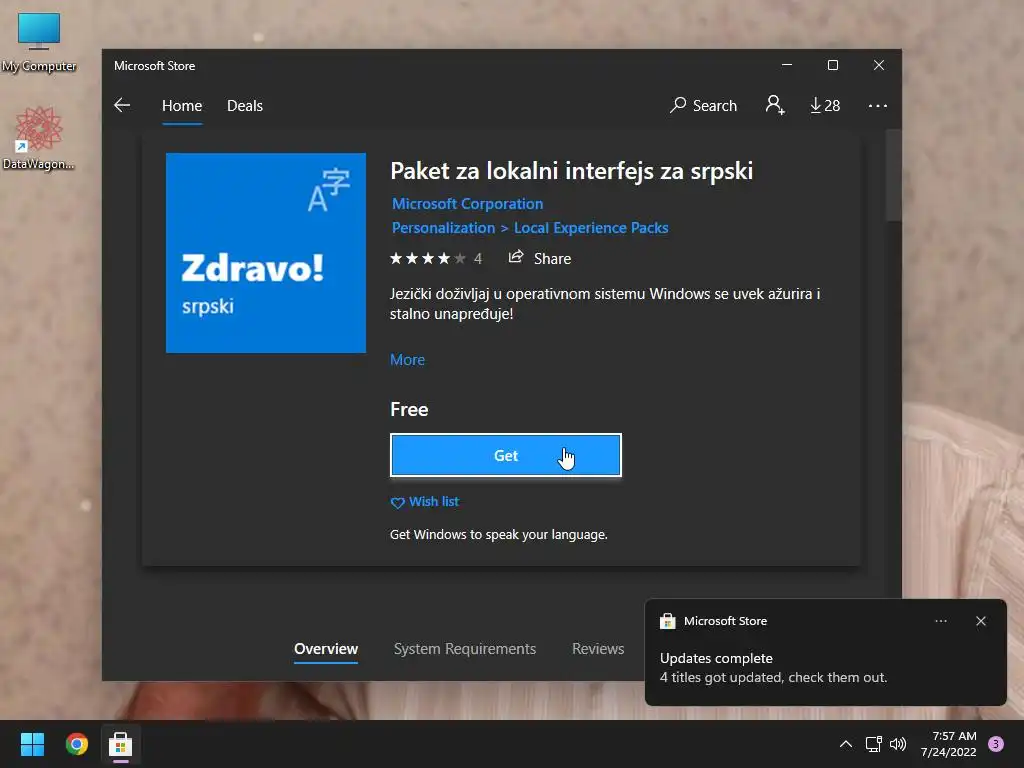Close the Microsoft Store window
1024x768 pixels.
pyautogui.click(x=879, y=65)
